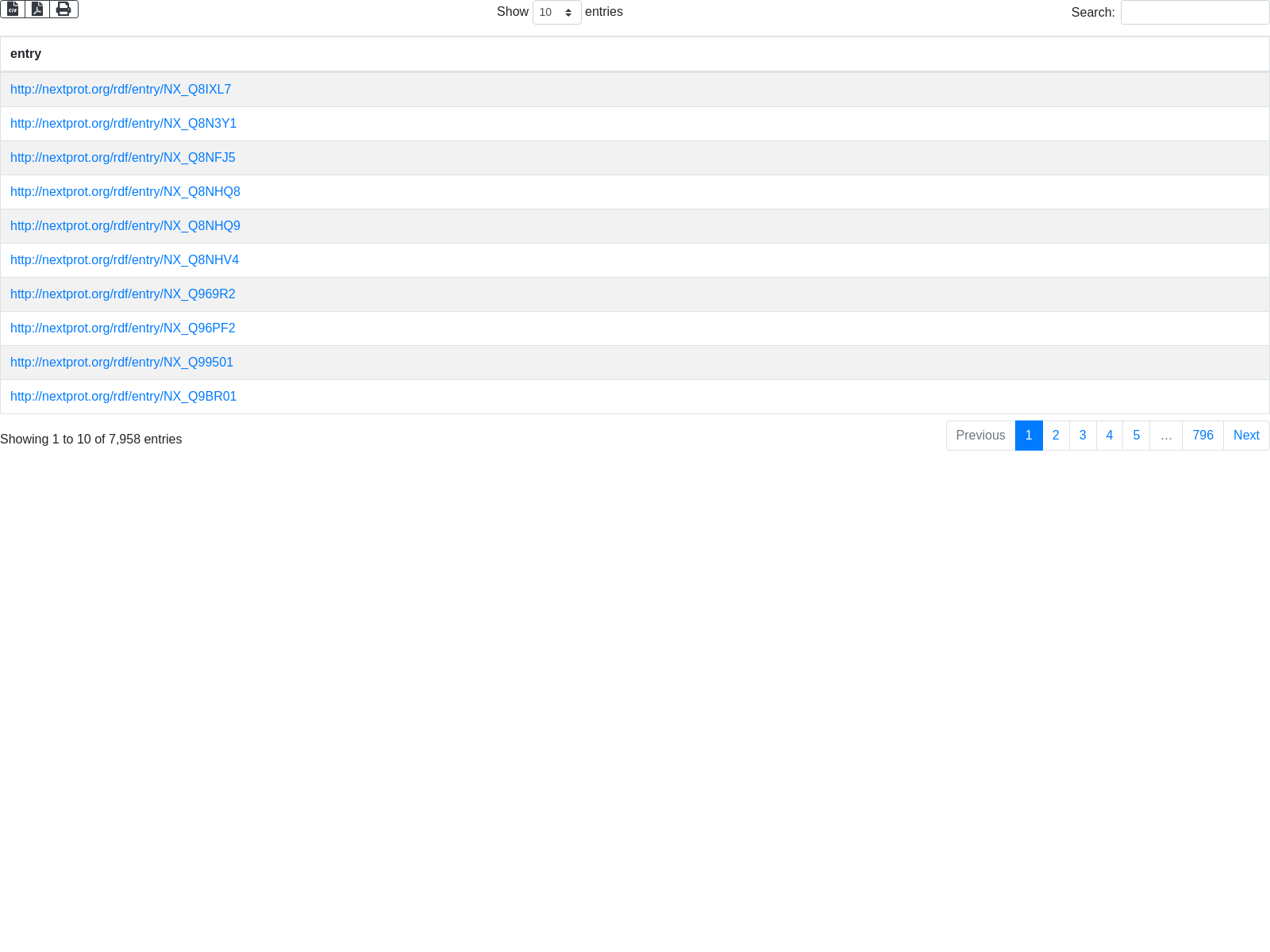Open the NX_Q9BR01 entry link
Image resolution: width=1270 pixels, height=952 pixels.
[123, 397]
